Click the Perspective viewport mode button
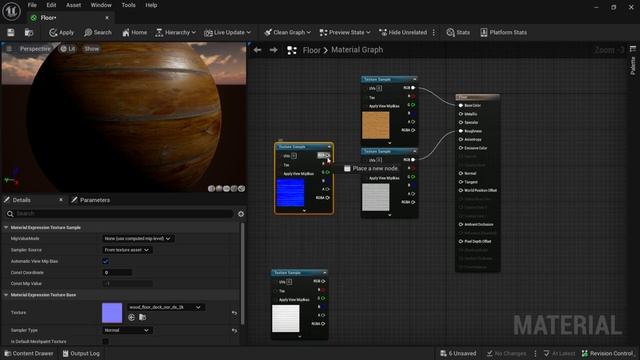640x360 pixels. coord(35,49)
